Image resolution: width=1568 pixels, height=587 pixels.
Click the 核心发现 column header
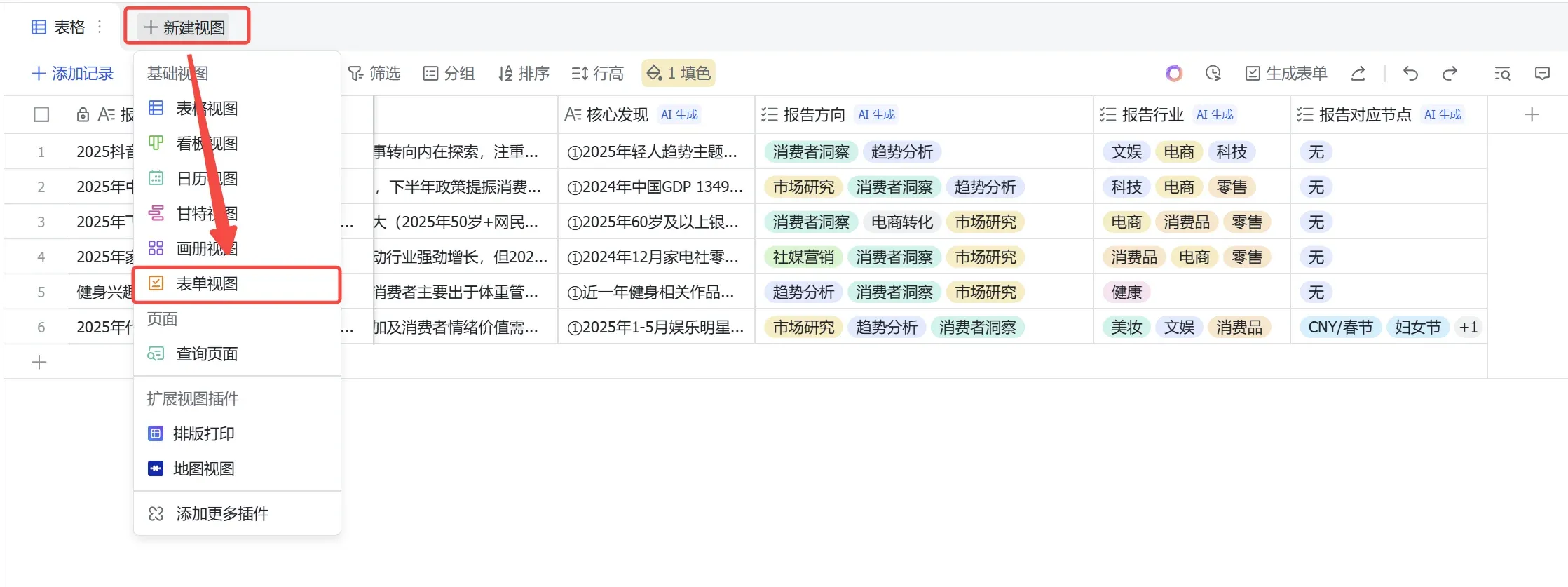point(656,114)
